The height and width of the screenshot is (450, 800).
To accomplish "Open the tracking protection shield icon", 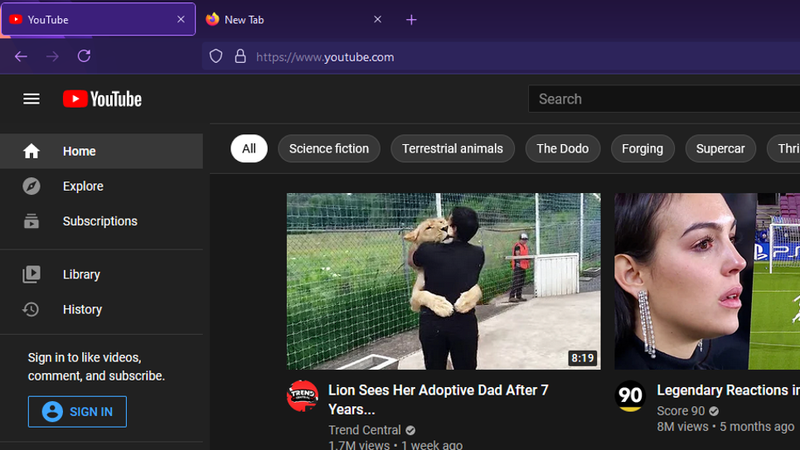I will 216,57.
